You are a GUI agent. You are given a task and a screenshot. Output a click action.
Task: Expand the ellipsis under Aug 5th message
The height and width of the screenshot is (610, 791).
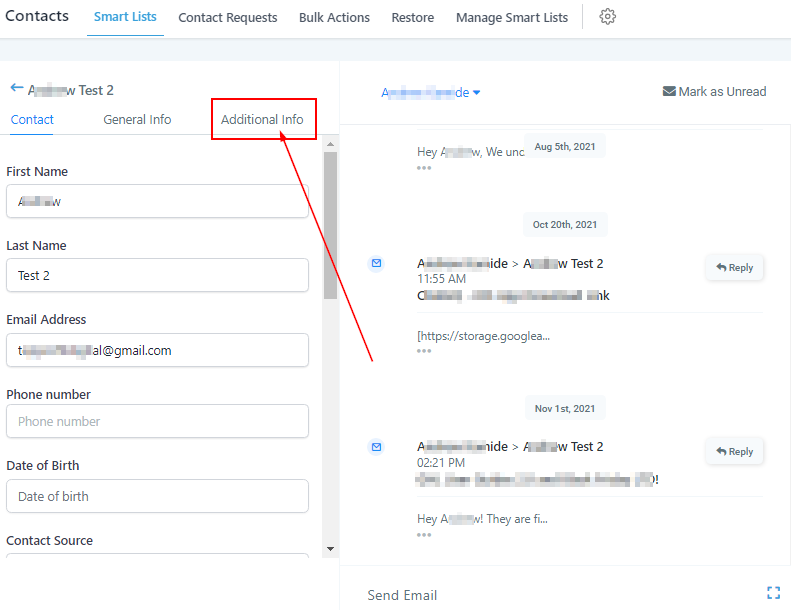click(424, 168)
